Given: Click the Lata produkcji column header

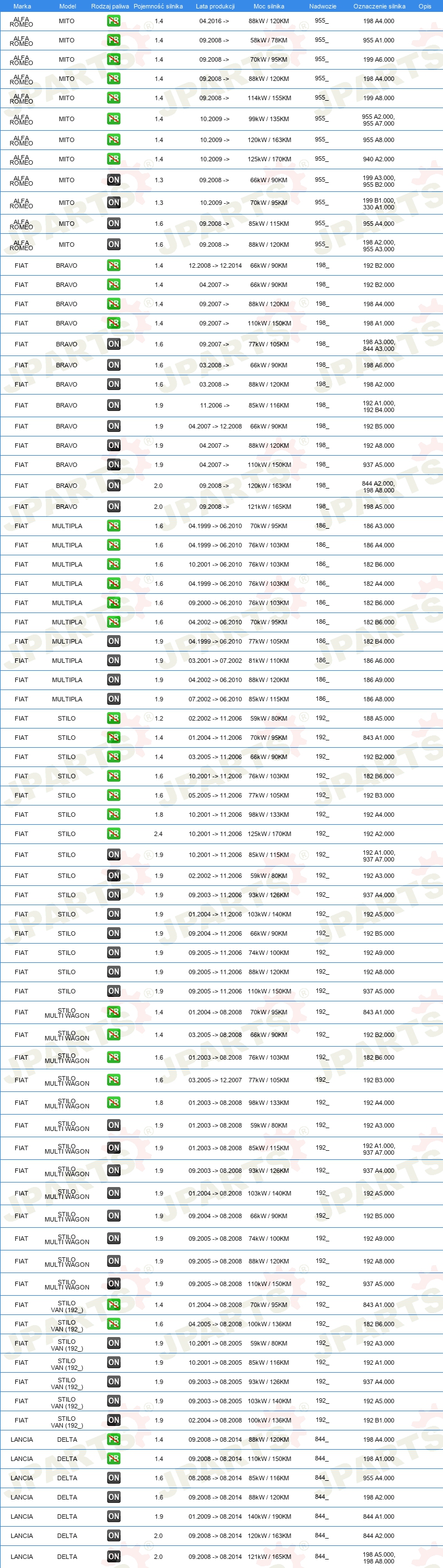Looking at the screenshot, I should [215, 6].
